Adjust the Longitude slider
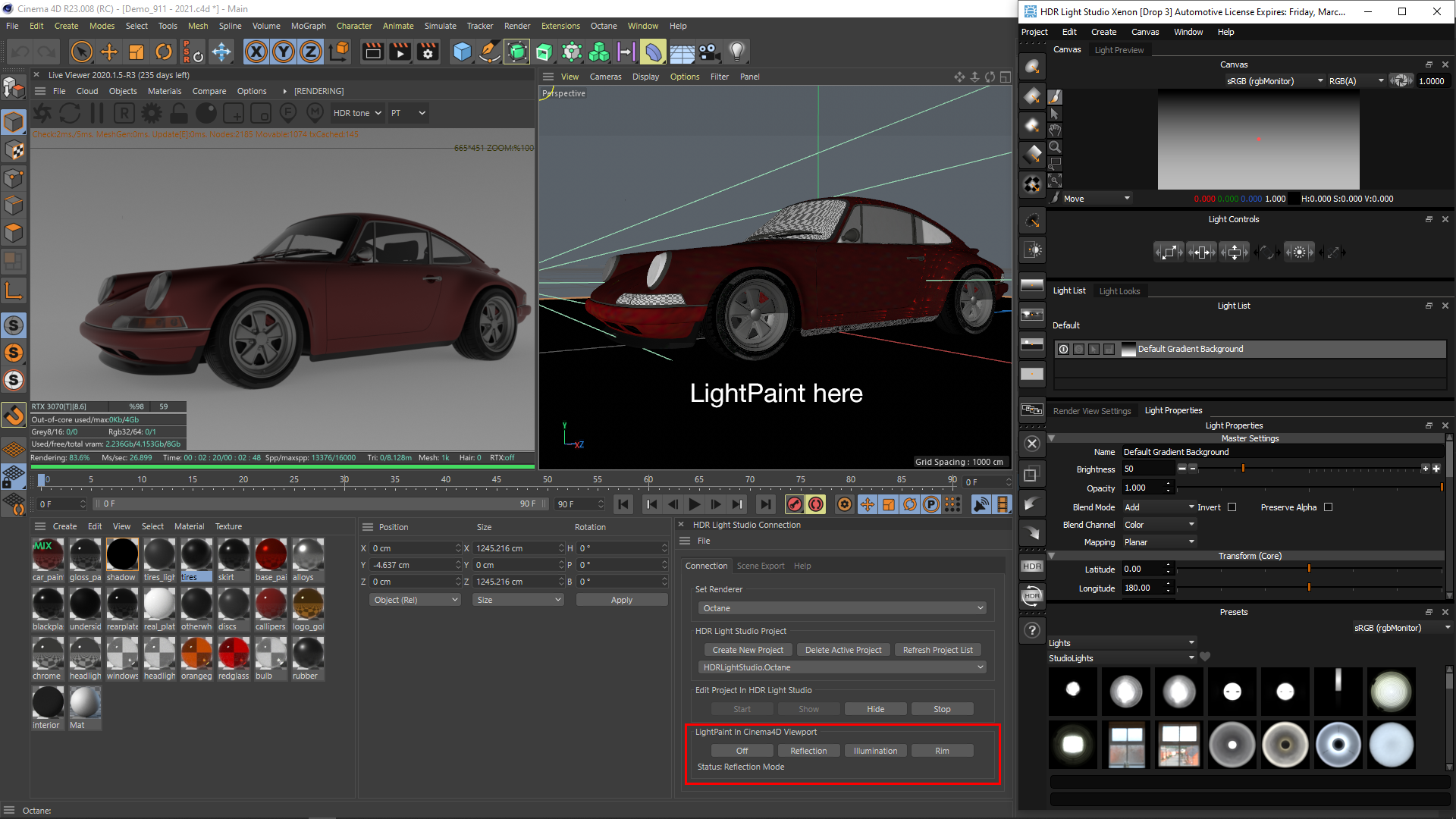 [x=1310, y=588]
